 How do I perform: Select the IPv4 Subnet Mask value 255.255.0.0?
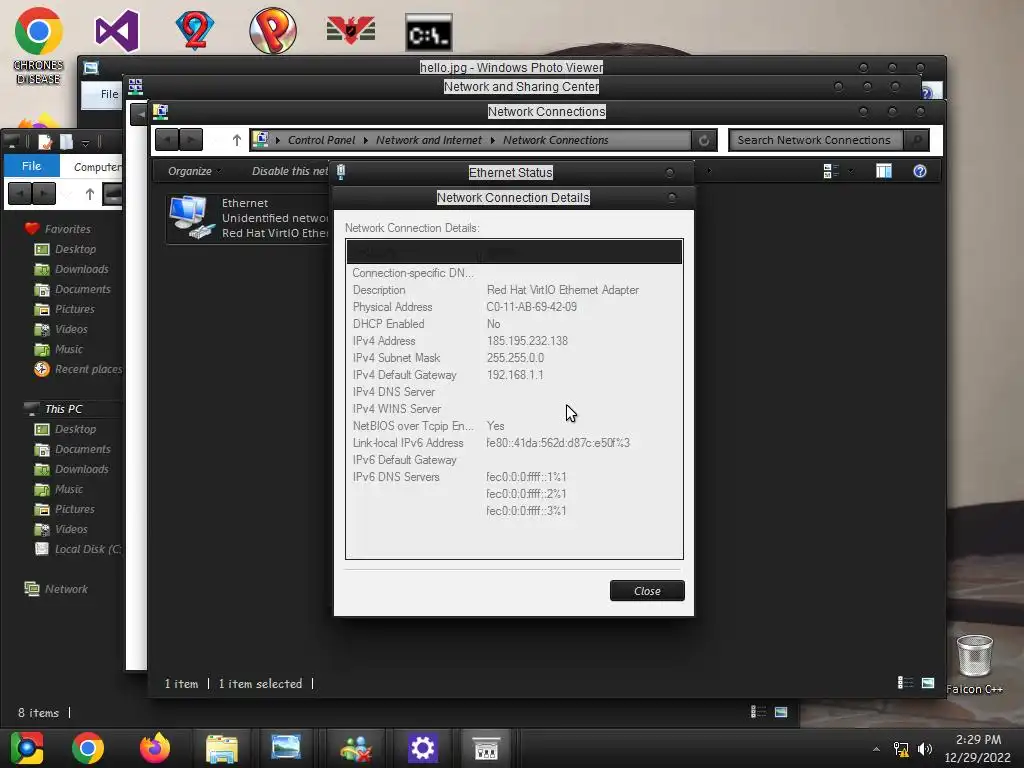(515, 358)
